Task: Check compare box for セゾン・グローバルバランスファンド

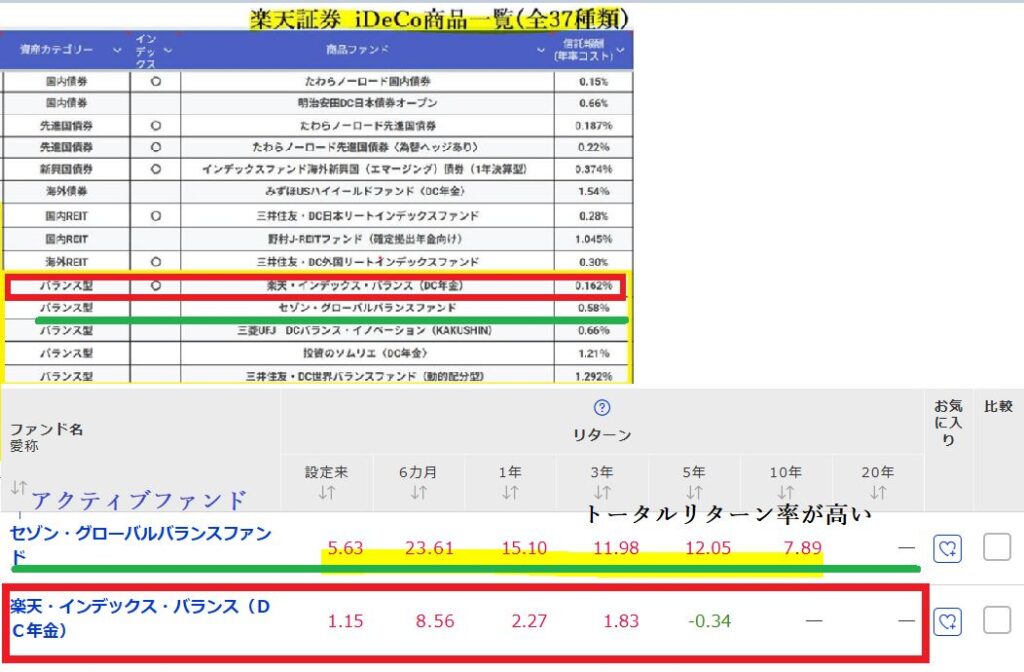Action: point(997,547)
